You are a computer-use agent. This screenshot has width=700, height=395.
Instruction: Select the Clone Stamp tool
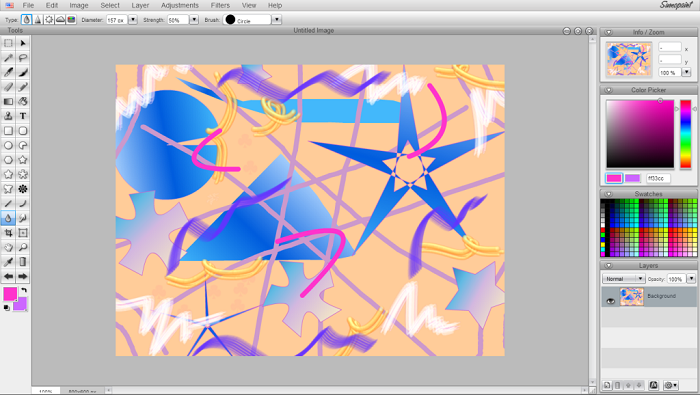point(8,116)
